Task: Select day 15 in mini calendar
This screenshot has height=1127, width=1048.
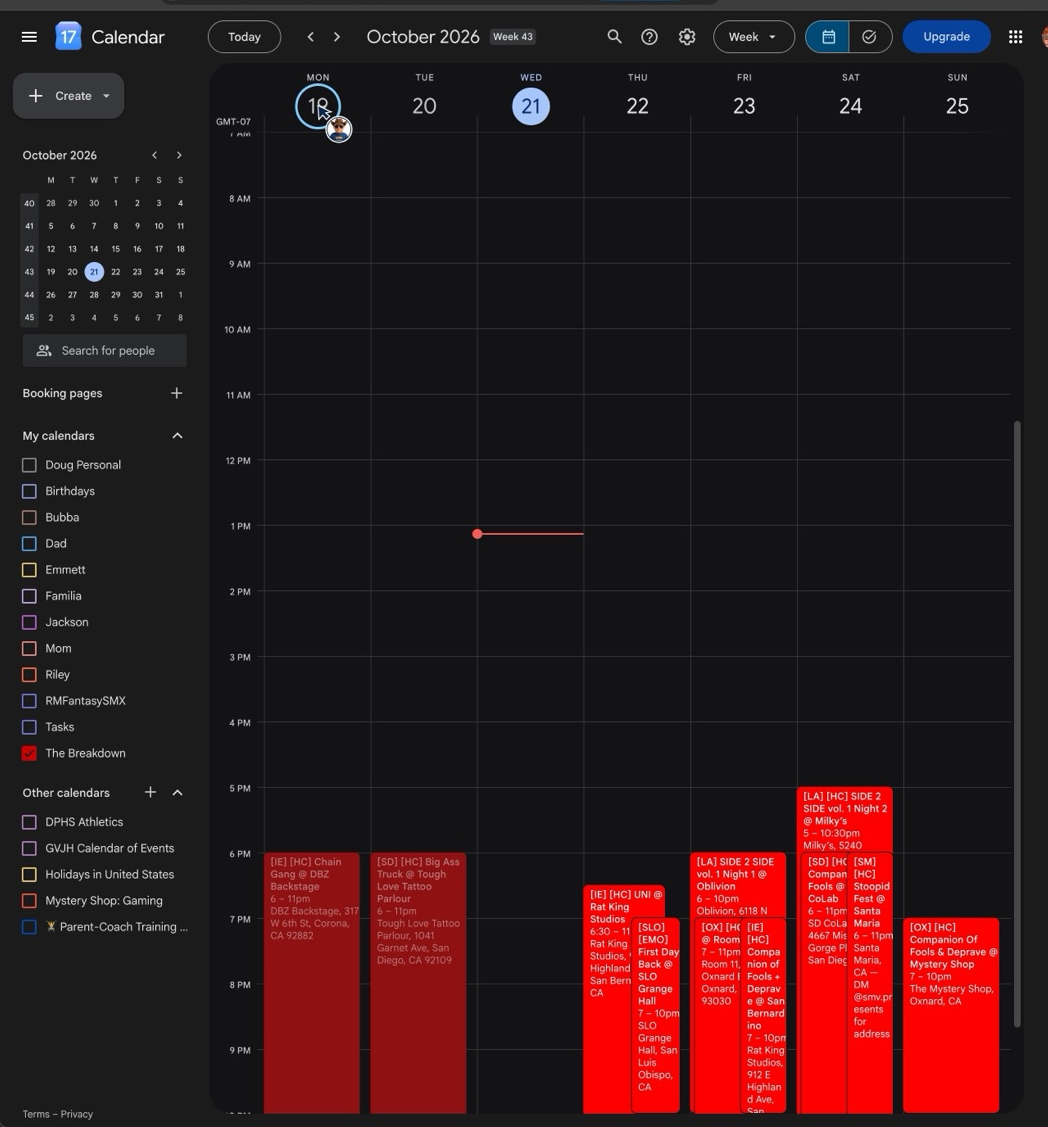Action: pyautogui.click(x=116, y=249)
